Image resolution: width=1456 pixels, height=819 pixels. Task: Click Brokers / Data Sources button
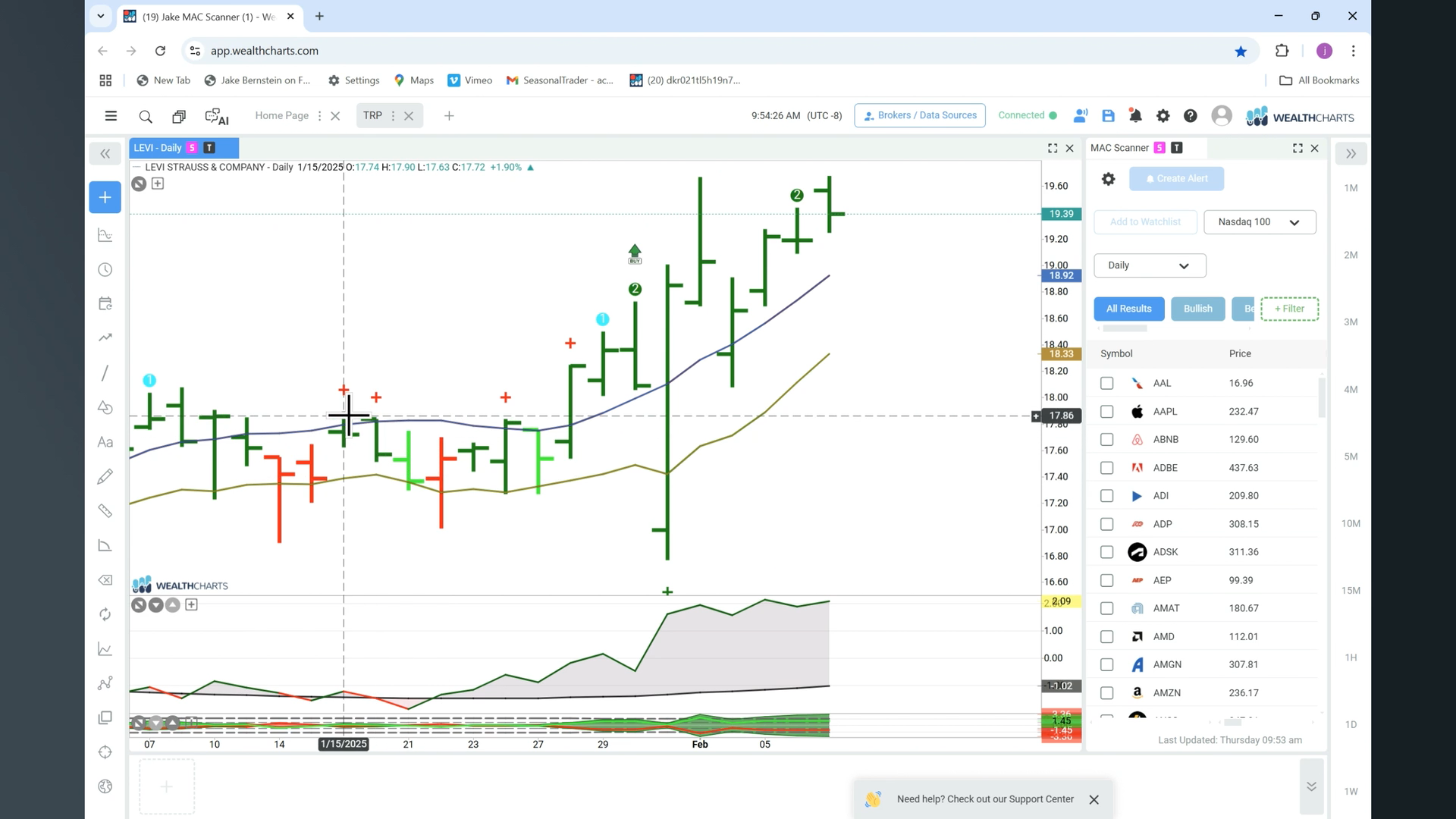[x=919, y=115]
